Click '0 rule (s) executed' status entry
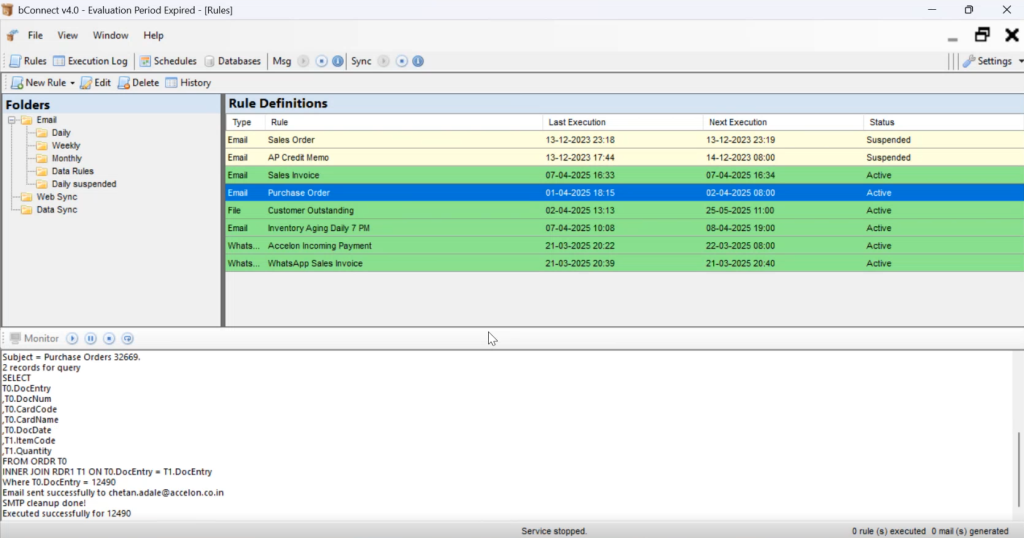1024x538 pixels. 888,531
